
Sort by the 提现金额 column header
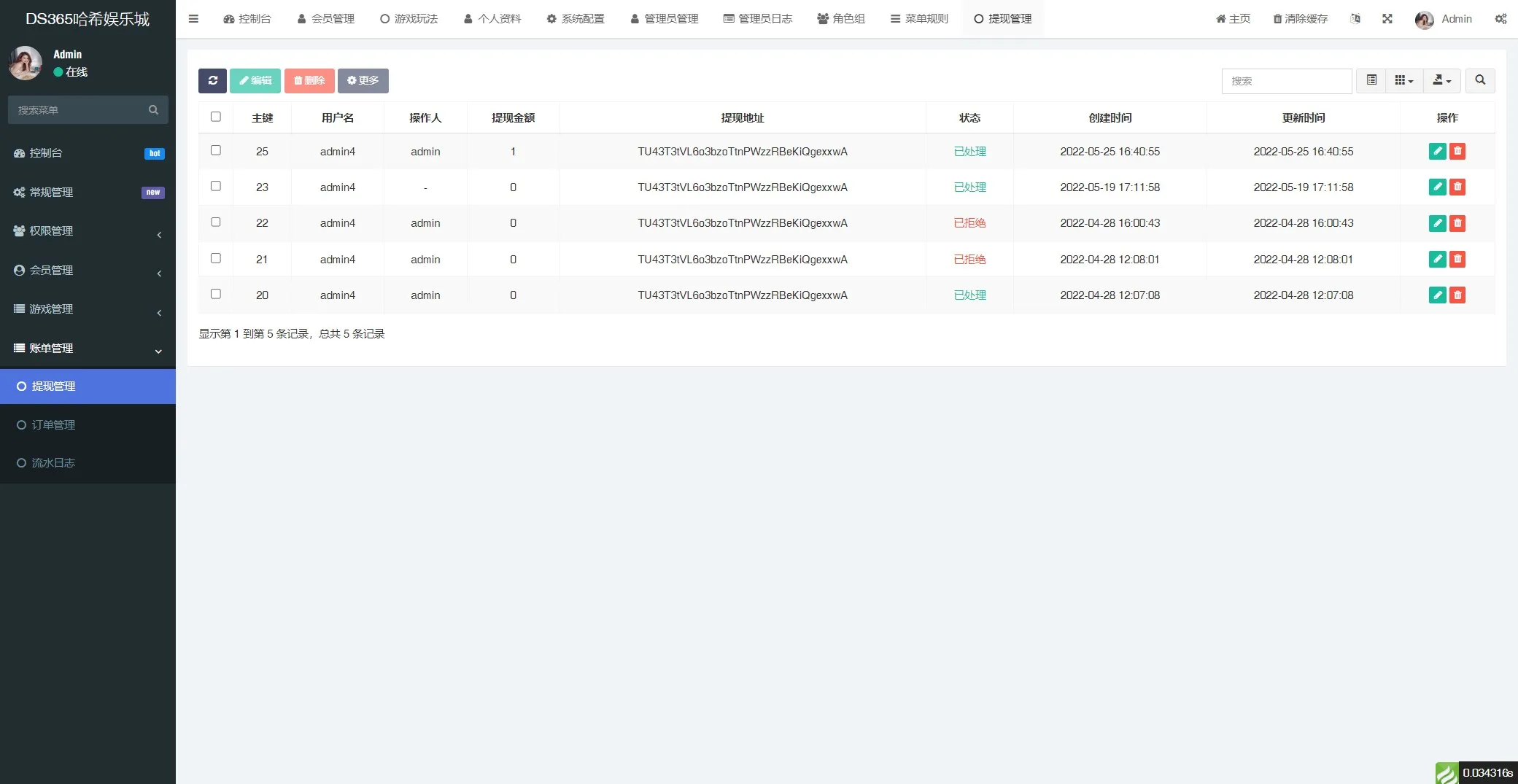pyautogui.click(x=513, y=118)
